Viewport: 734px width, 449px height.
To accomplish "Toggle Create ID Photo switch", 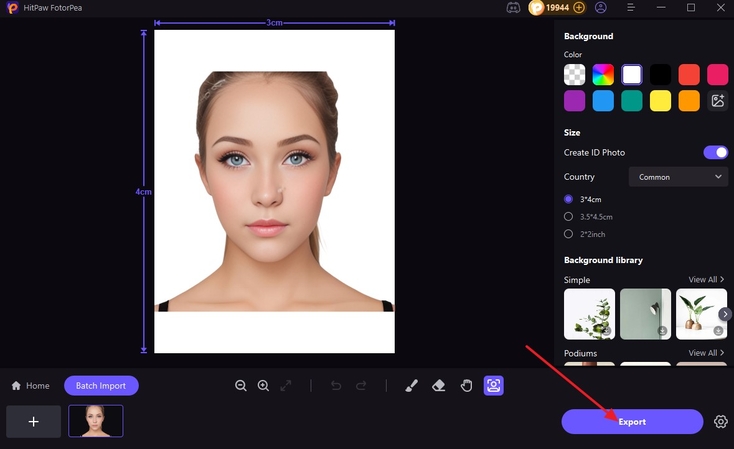I will point(716,153).
